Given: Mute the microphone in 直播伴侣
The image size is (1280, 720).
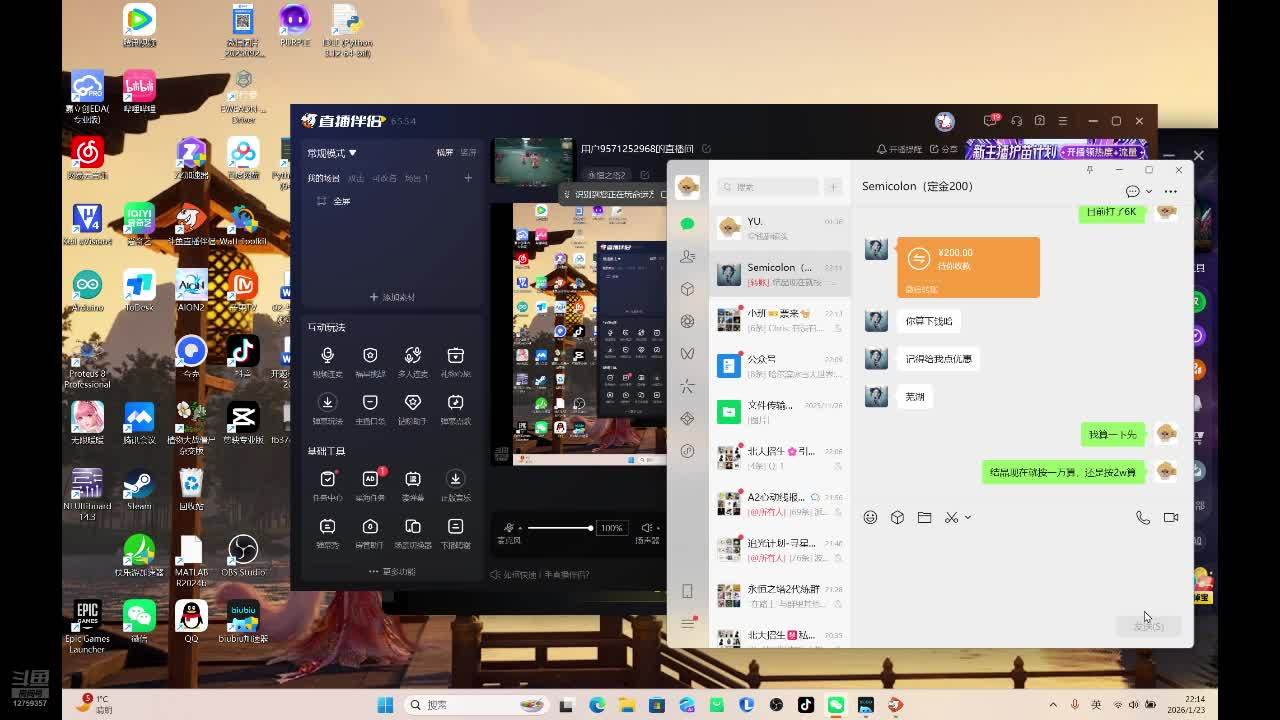Looking at the screenshot, I should click(x=509, y=528).
